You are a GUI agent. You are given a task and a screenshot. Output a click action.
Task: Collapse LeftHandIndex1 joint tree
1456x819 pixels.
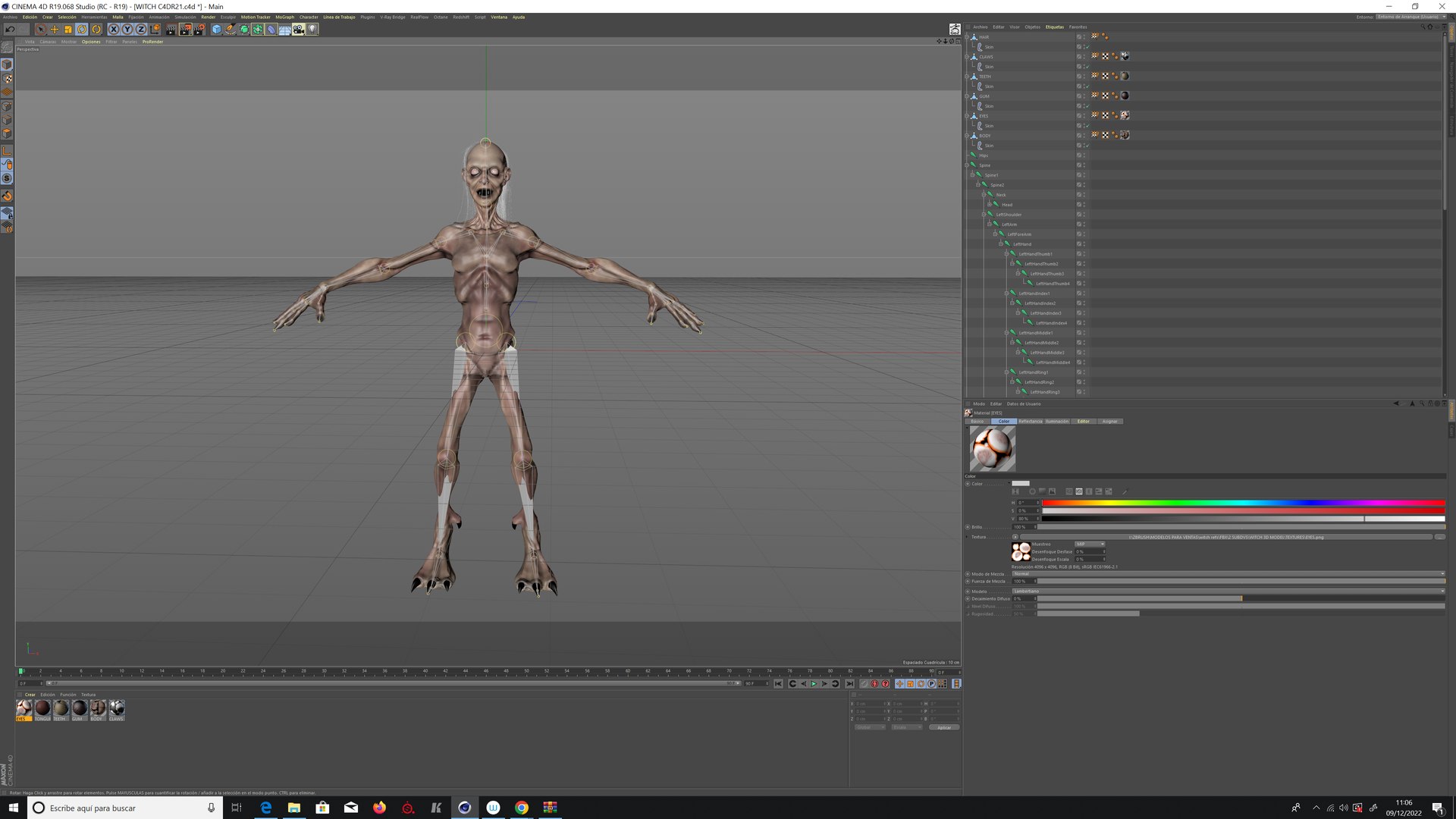click(1006, 293)
